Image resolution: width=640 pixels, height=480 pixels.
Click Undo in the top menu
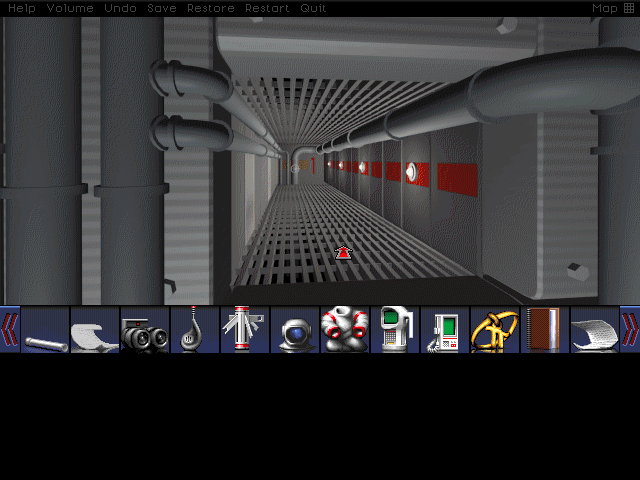pyautogui.click(x=120, y=8)
